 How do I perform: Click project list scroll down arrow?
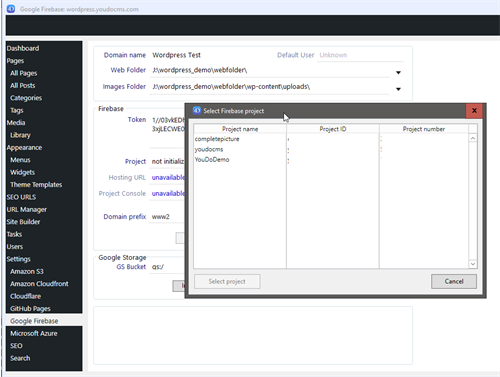473,264
